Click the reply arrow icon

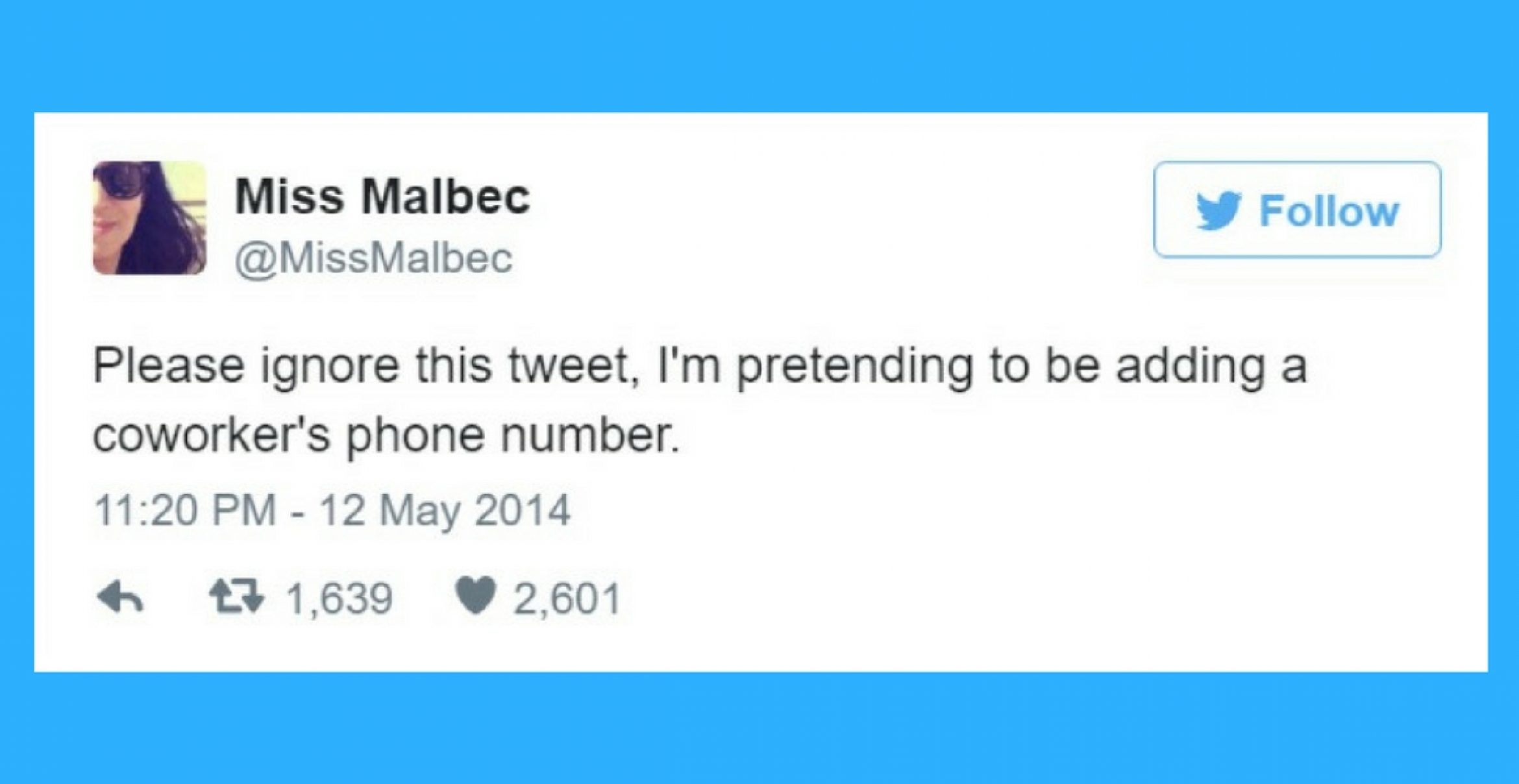[x=120, y=596]
